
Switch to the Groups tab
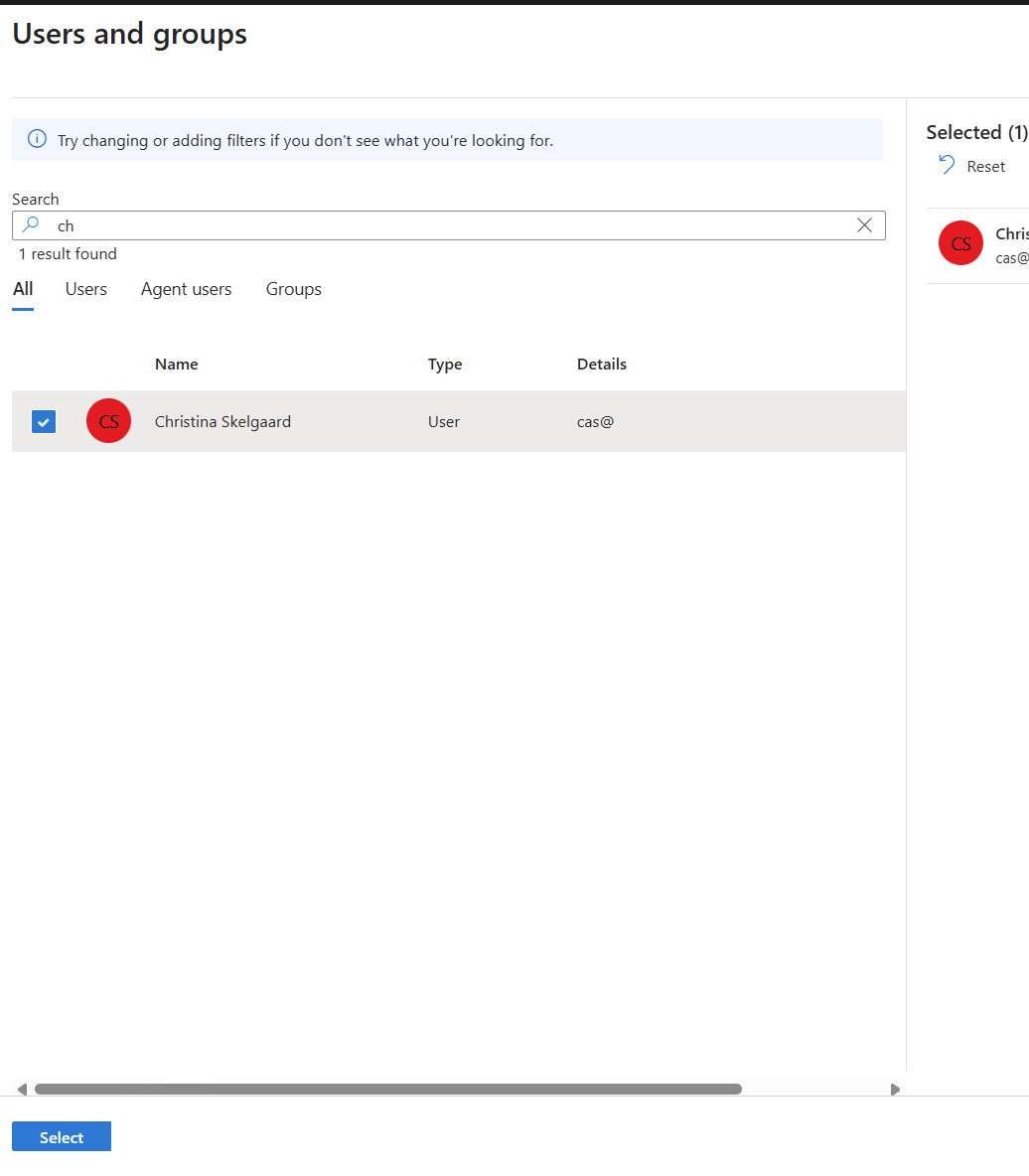[294, 289]
